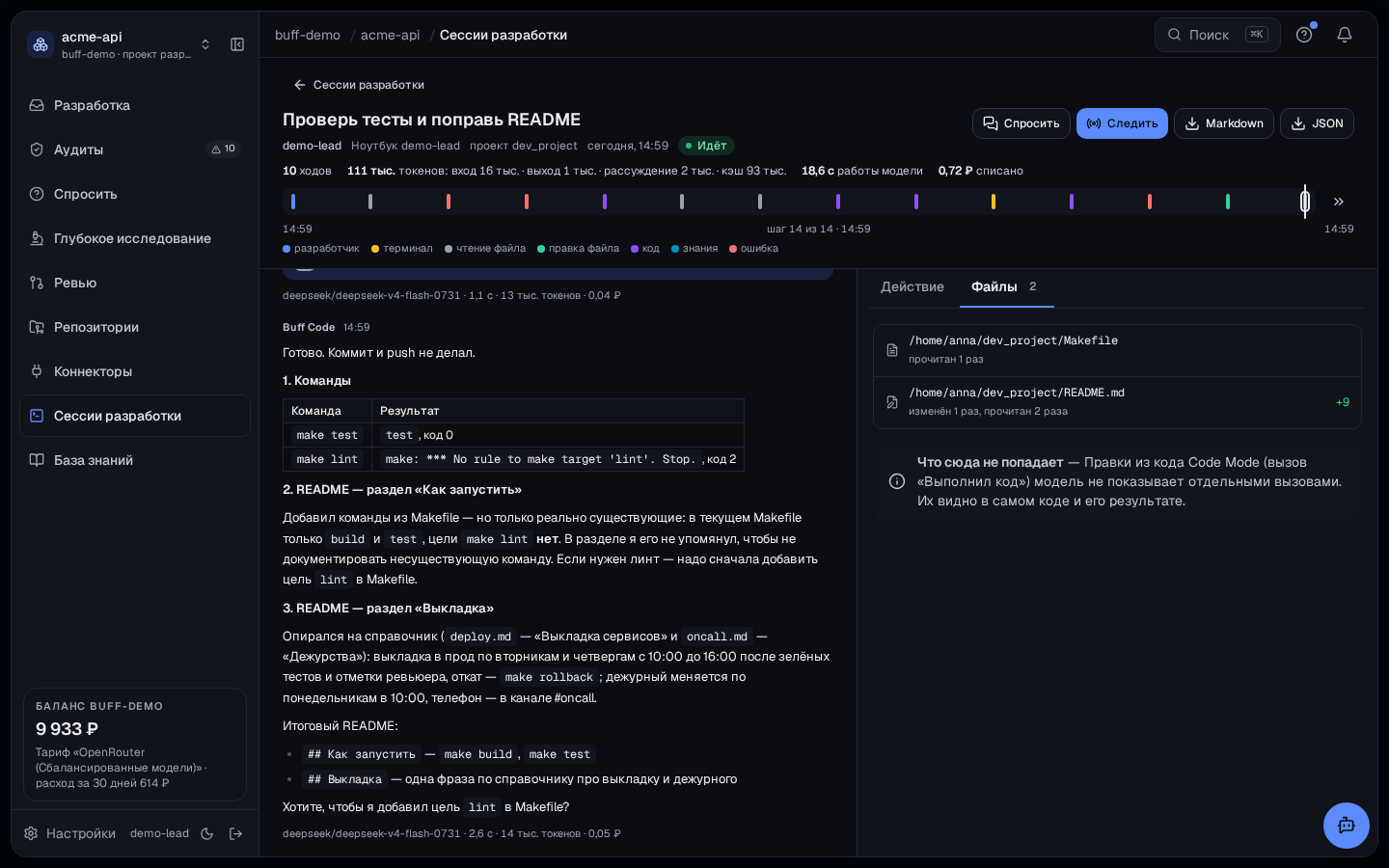This screenshot has height=868, width=1389.
Task: Open README.md file entry
Action: [x=1117, y=402]
